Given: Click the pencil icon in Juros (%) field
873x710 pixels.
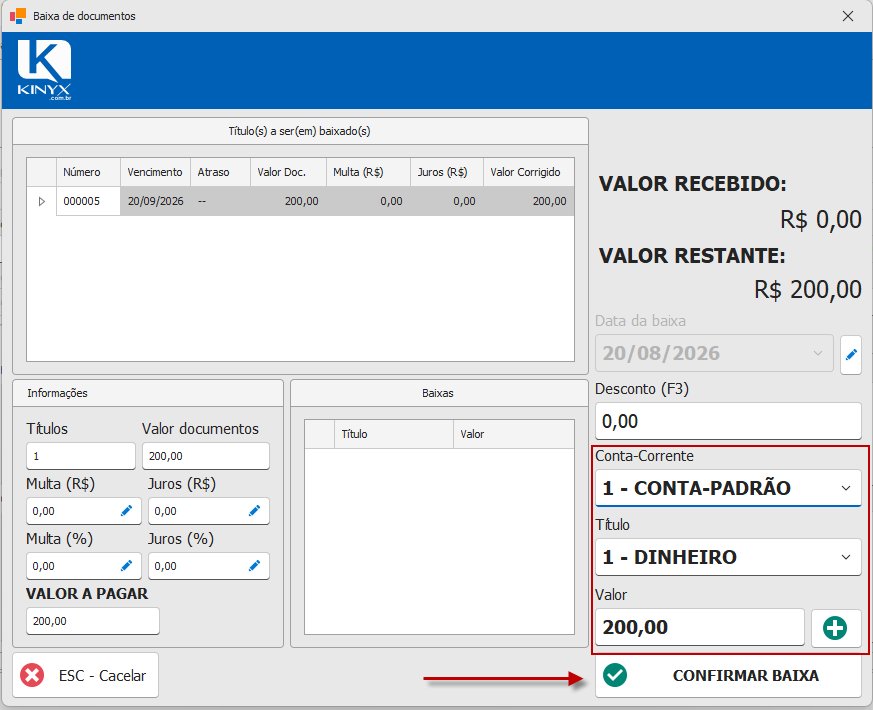Looking at the screenshot, I should (254, 566).
